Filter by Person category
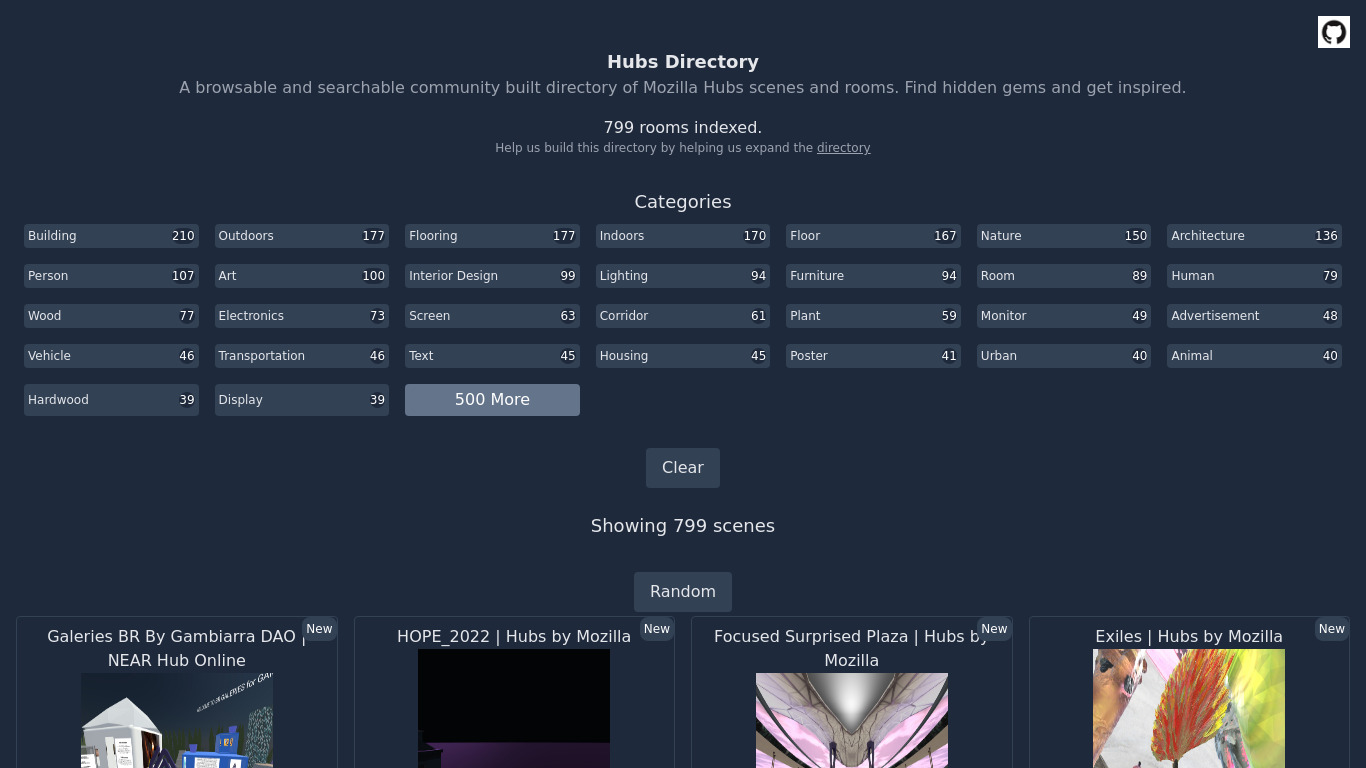The height and width of the screenshot is (768, 1366). pyautogui.click(x=111, y=276)
